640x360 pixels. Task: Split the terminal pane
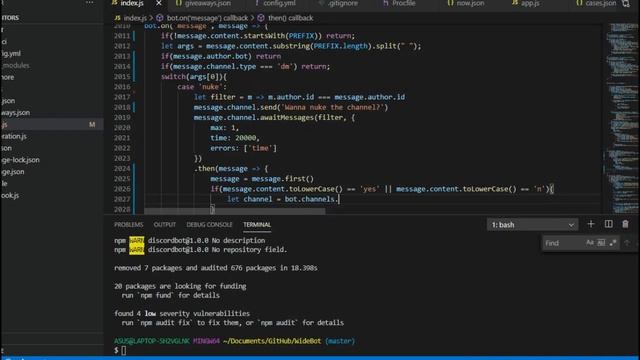click(x=609, y=224)
